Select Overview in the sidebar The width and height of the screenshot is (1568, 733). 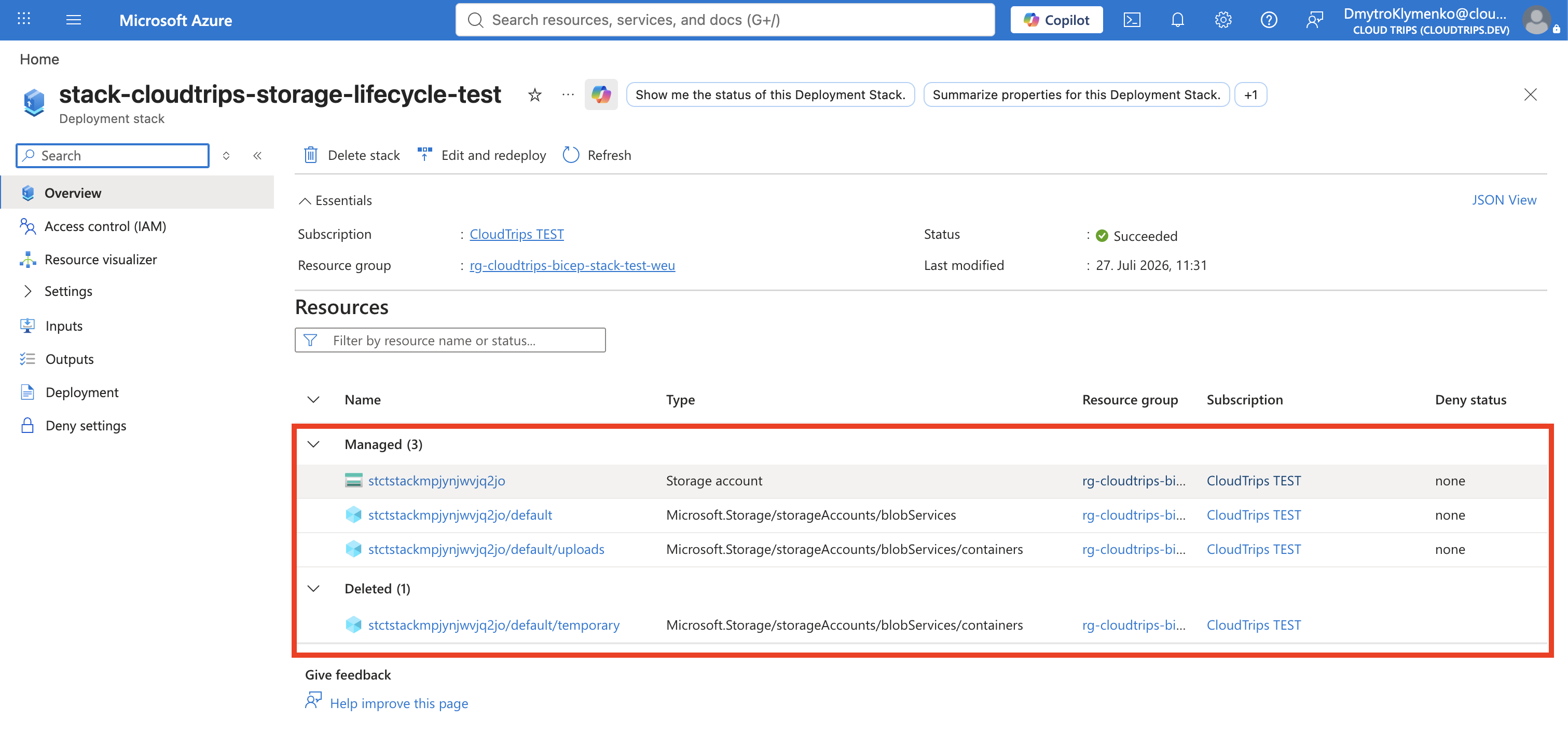[x=137, y=193]
